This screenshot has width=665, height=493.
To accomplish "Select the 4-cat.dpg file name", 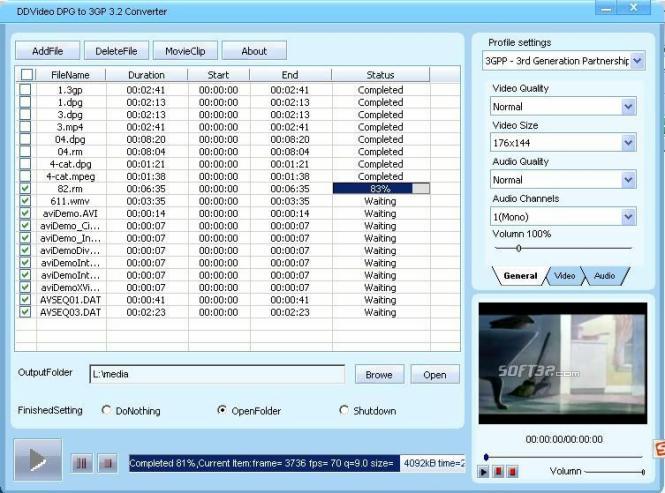I will click(70, 164).
